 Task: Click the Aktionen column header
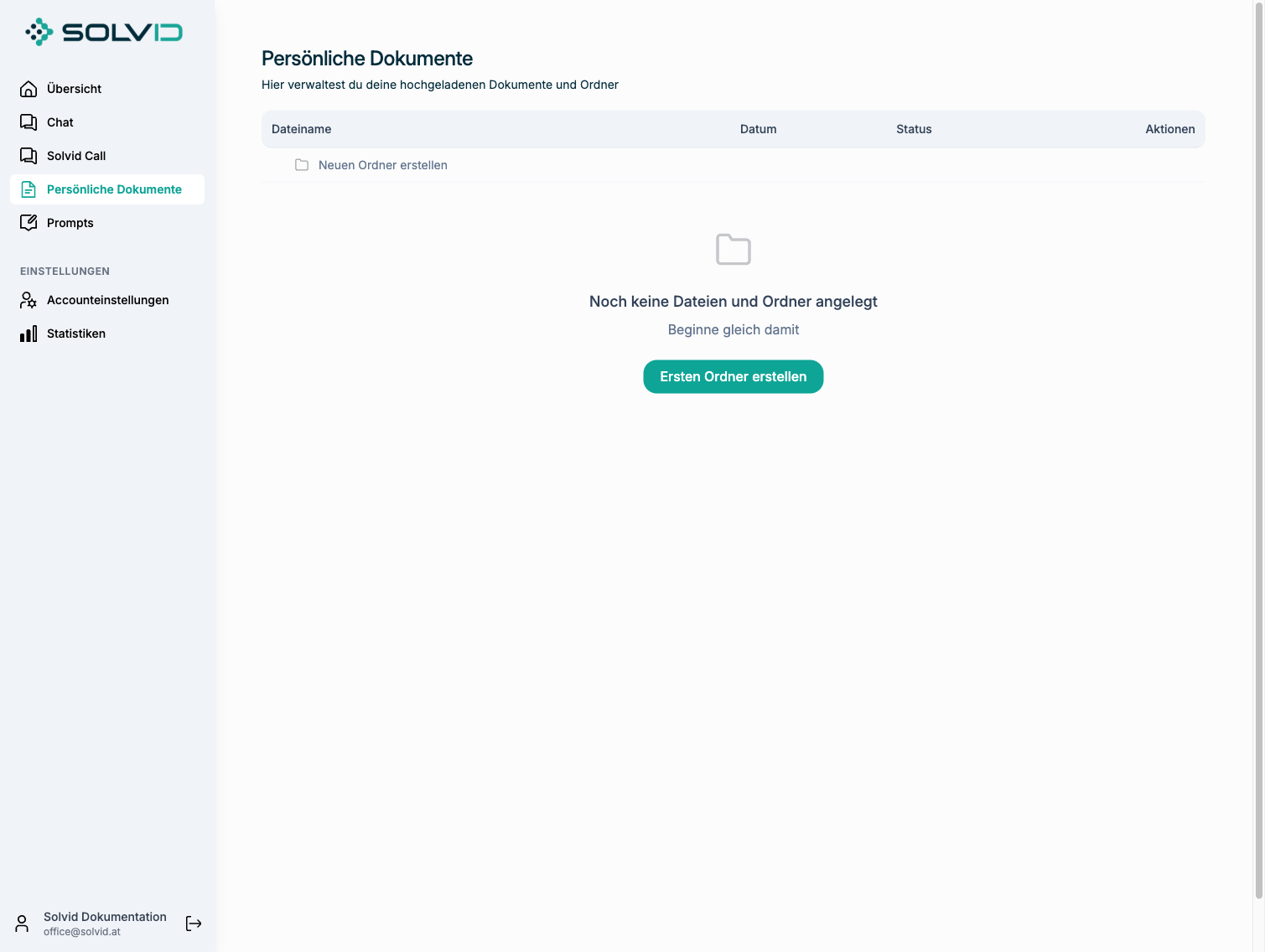pos(1170,129)
